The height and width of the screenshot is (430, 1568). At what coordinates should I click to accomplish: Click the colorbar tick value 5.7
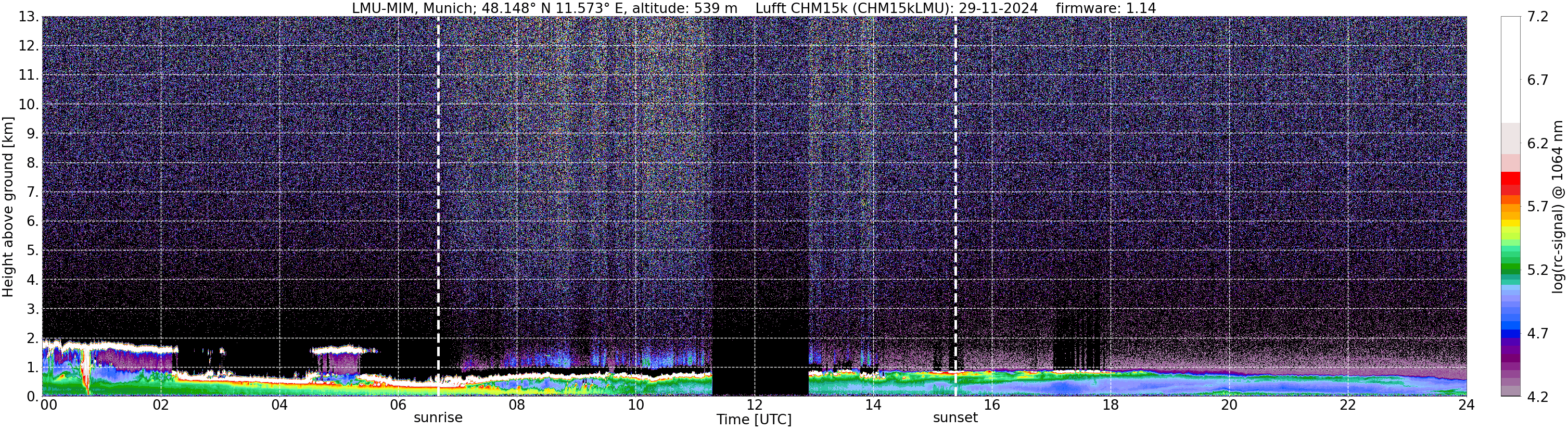click(1538, 207)
